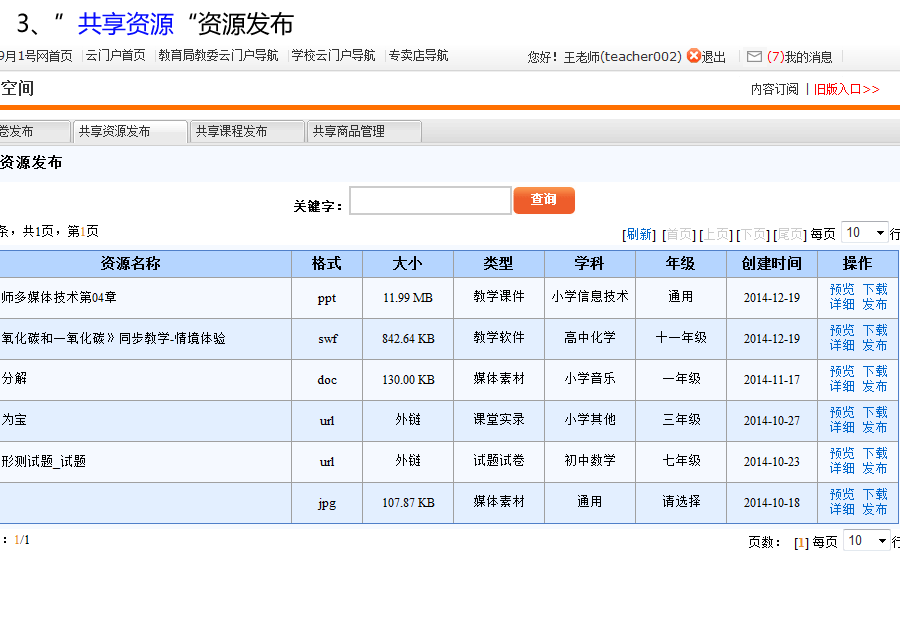This screenshot has width=900, height=635.
Task: Expand the bottom 每页 rows dropdown
Action: 865,541
